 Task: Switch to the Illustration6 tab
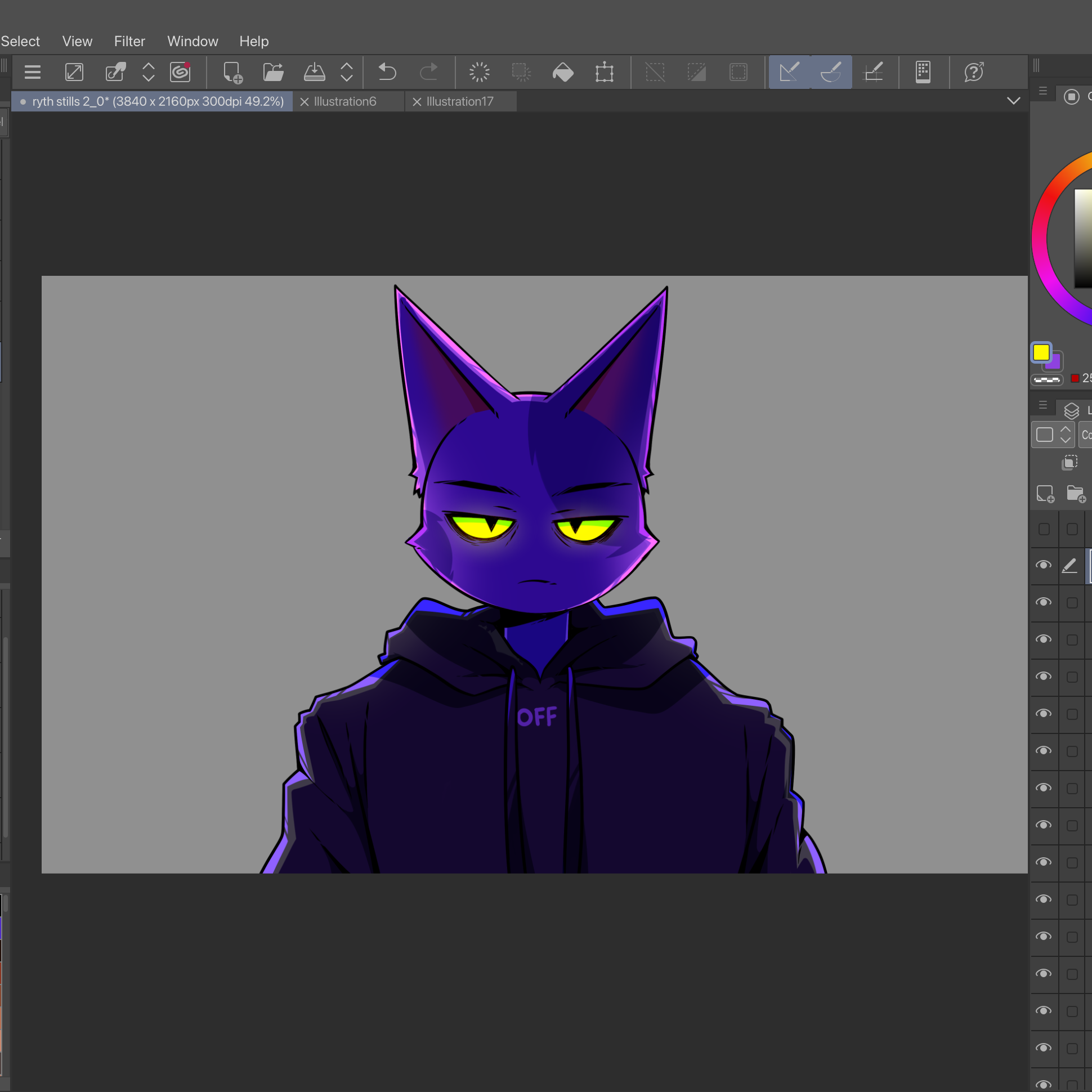345,102
